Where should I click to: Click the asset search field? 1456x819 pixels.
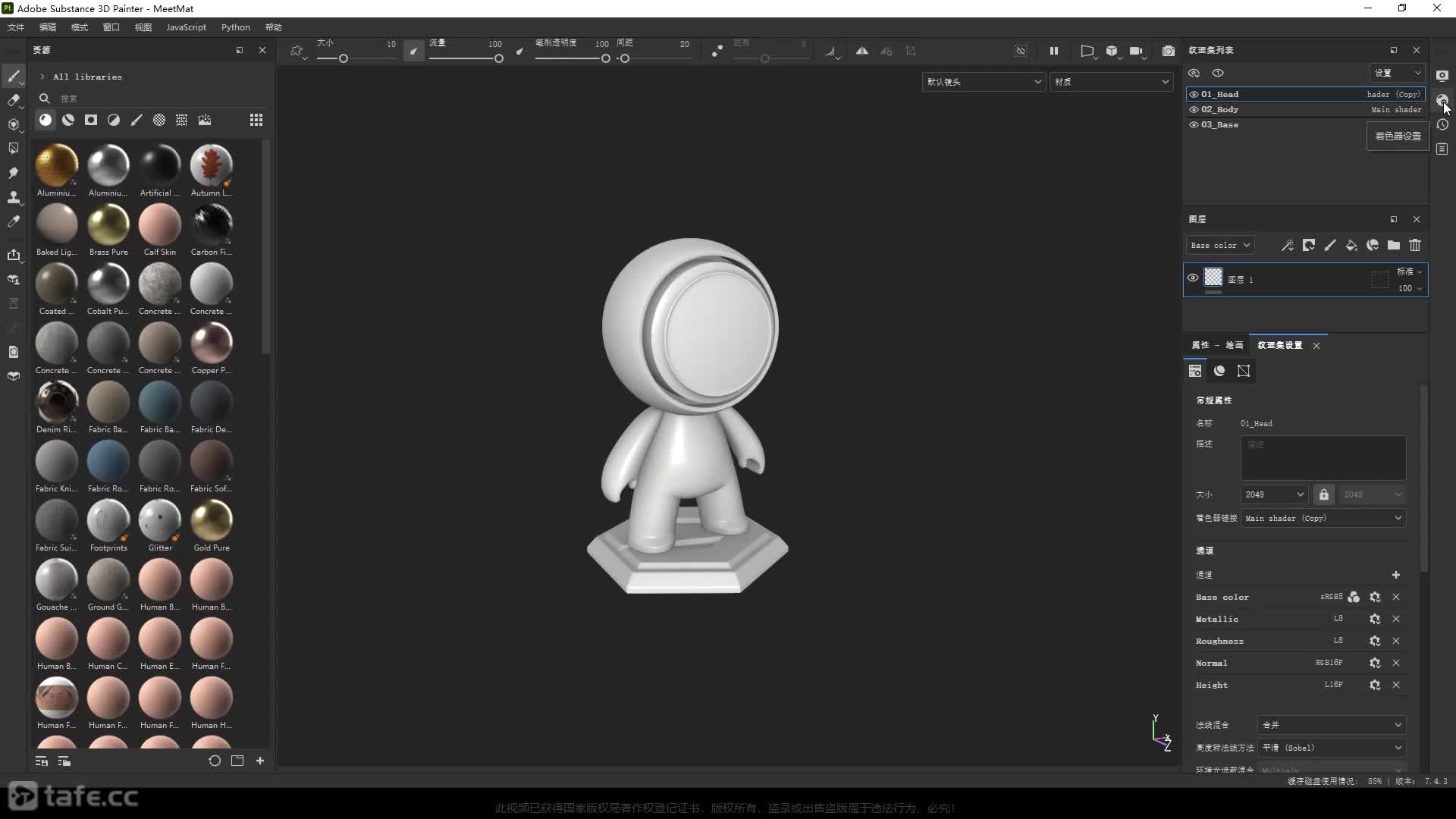152,99
